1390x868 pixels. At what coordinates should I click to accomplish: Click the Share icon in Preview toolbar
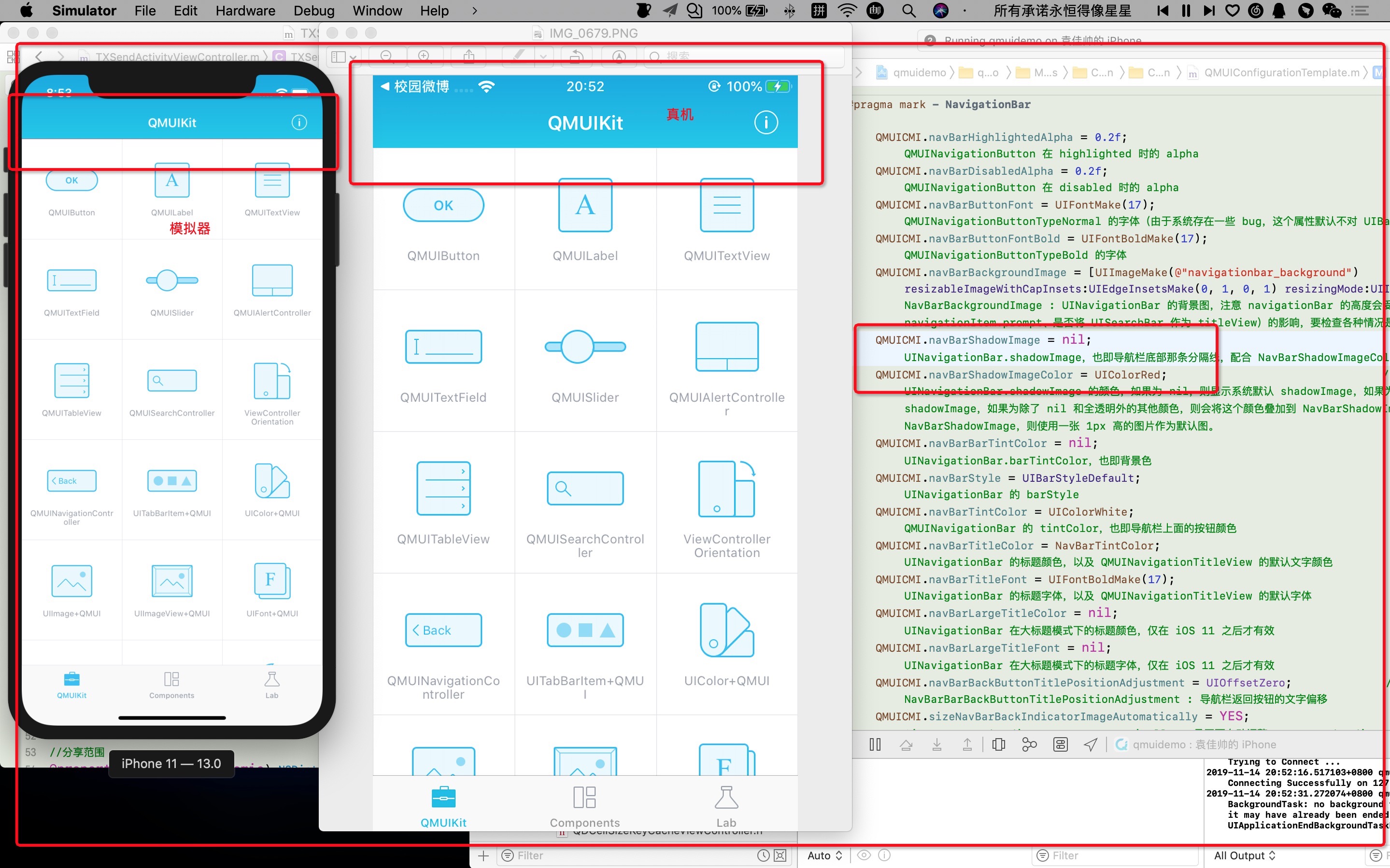pos(468,55)
